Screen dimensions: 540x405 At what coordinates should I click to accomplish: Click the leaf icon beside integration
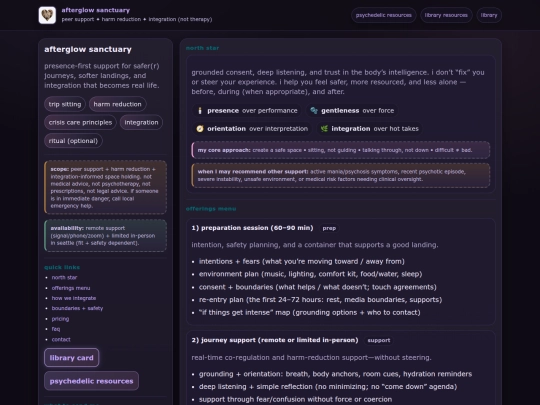click(x=324, y=129)
